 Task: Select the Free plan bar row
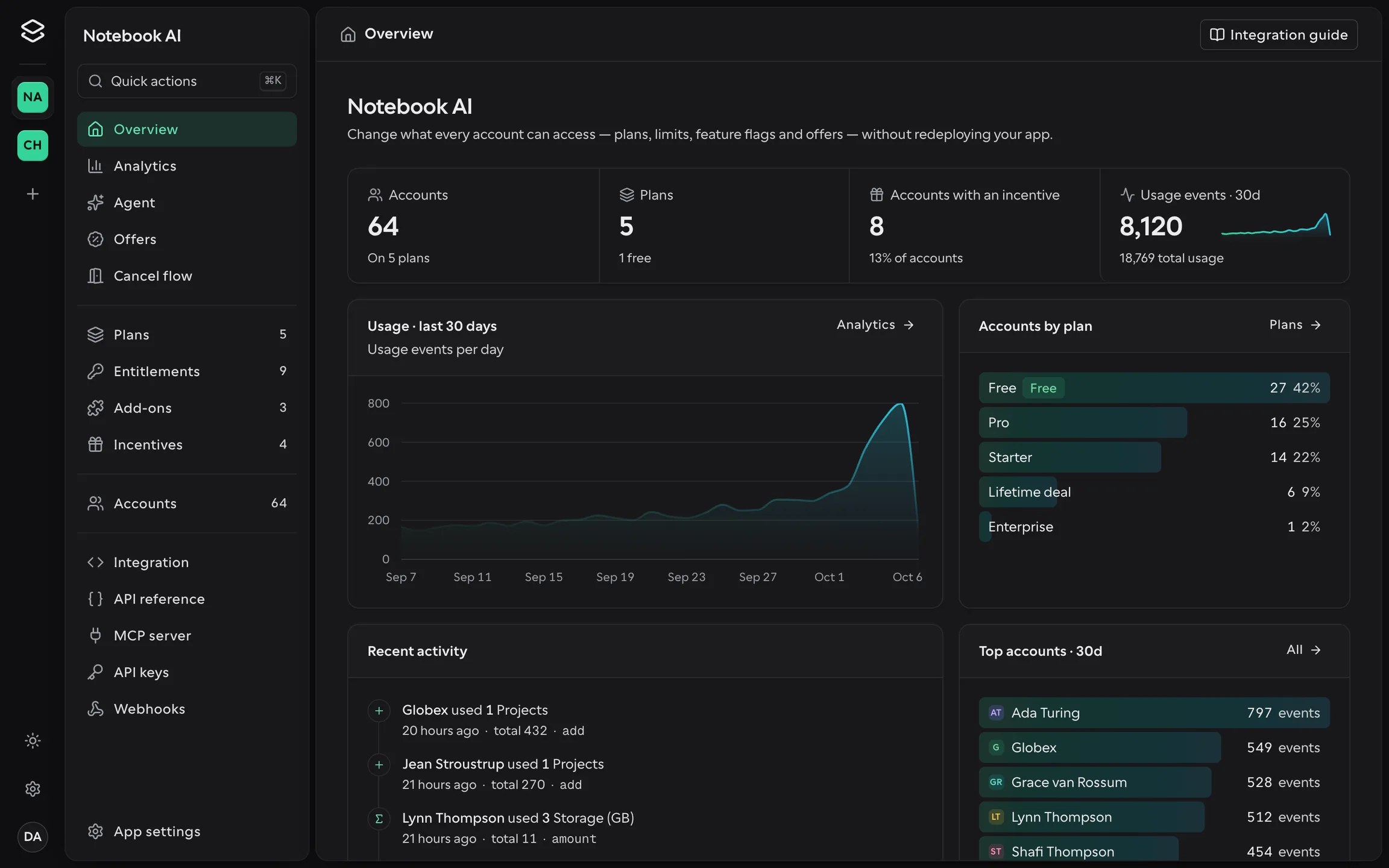[1154, 388]
